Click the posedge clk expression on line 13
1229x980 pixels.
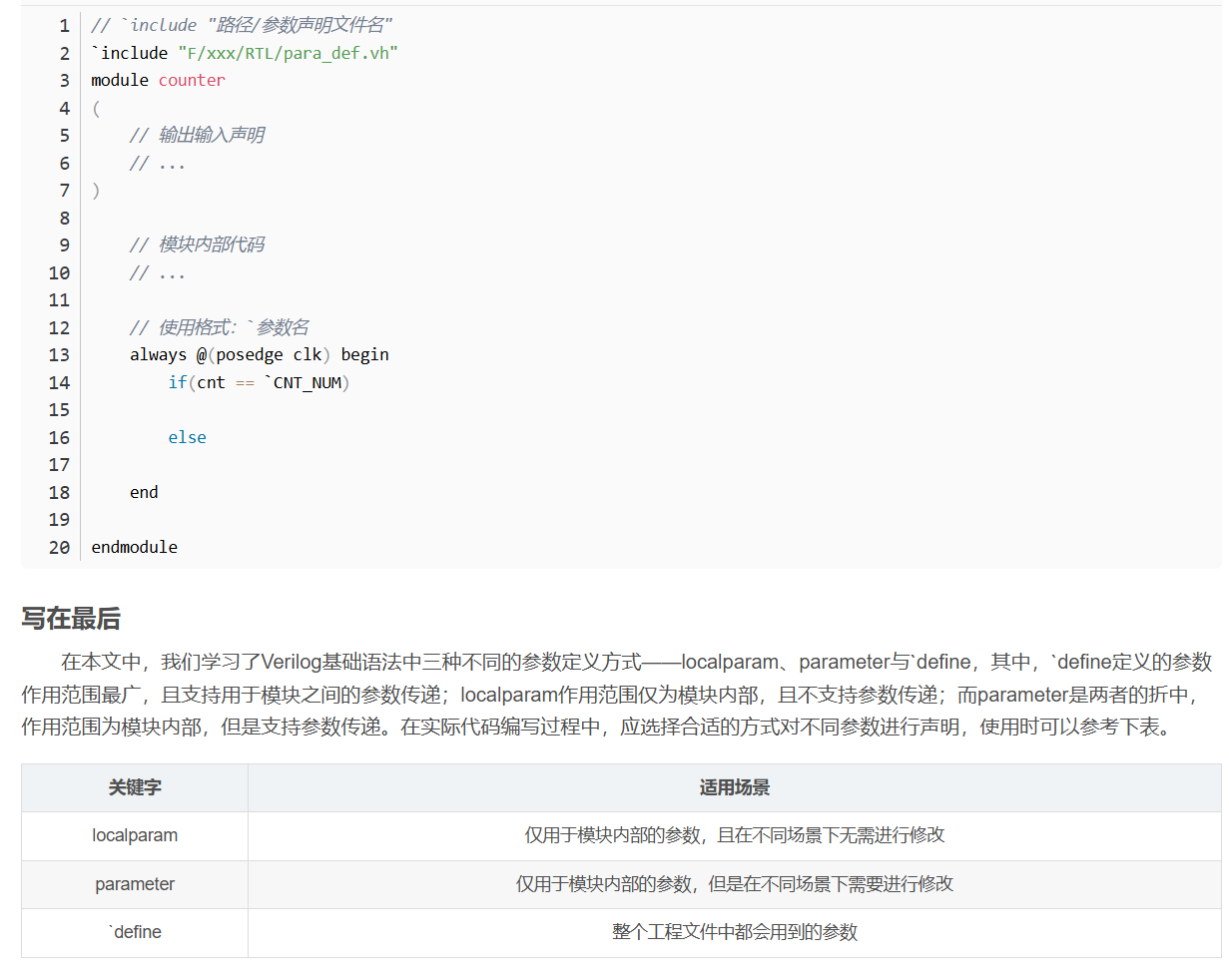pos(271,354)
